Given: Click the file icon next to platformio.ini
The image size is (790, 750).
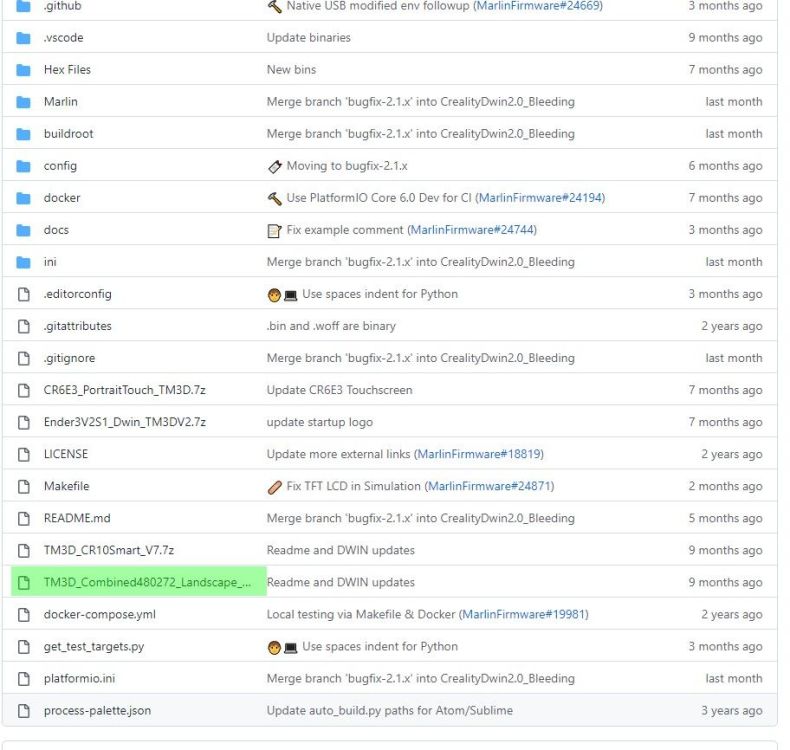Looking at the screenshot, I should (24, 679).
